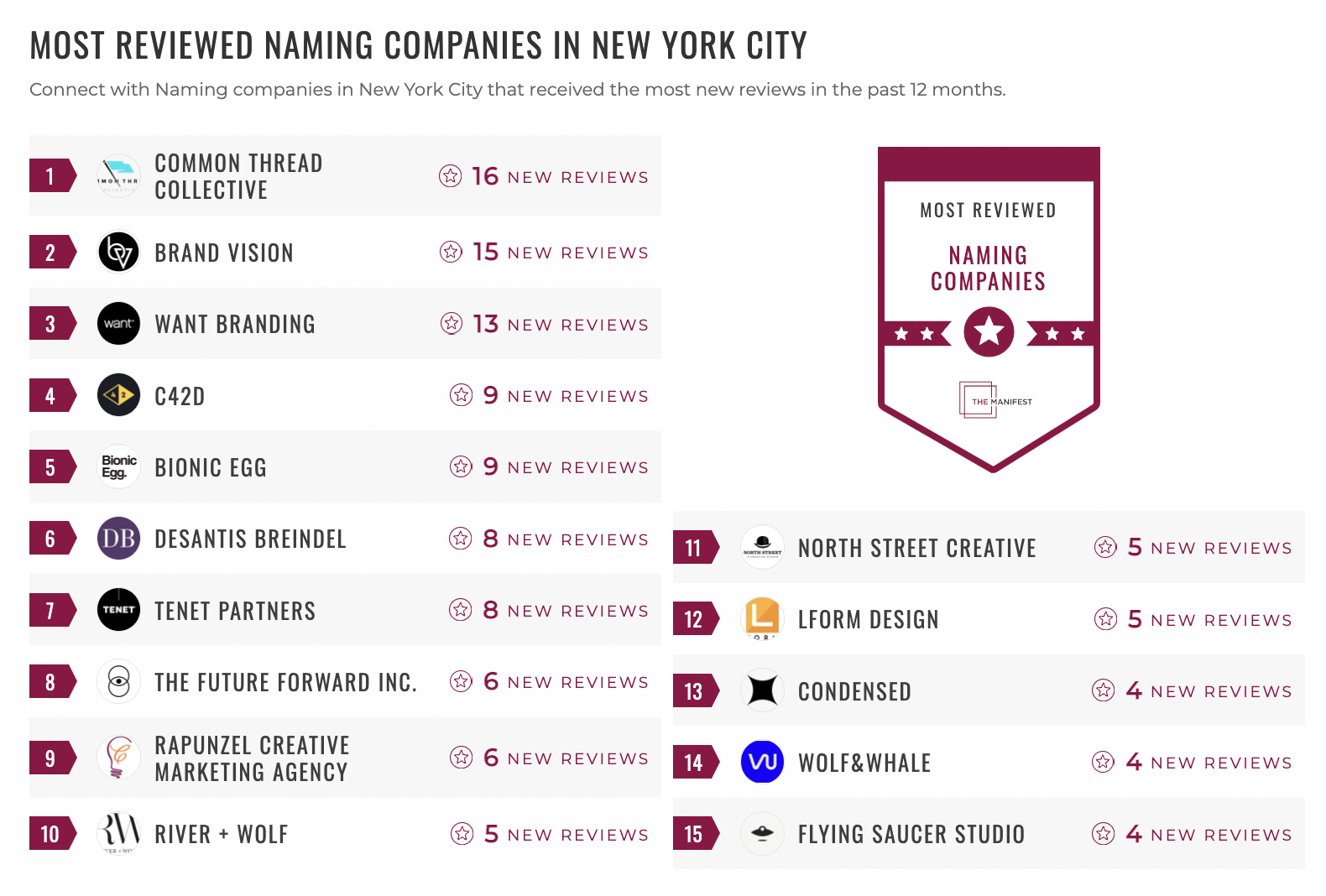This screenshot has height=896, width=1326.
Task: Click the C42D logo icon
Action: tap(118, 395)
